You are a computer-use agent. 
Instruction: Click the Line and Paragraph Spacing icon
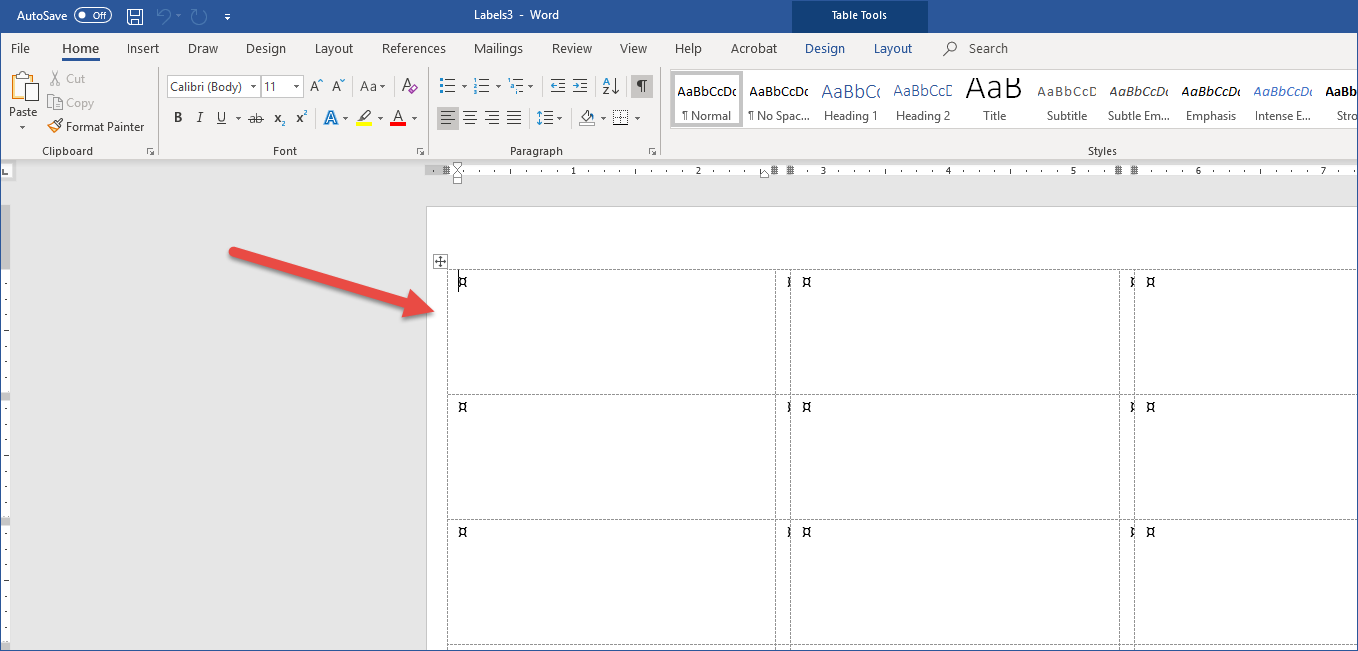click(545, 118)
